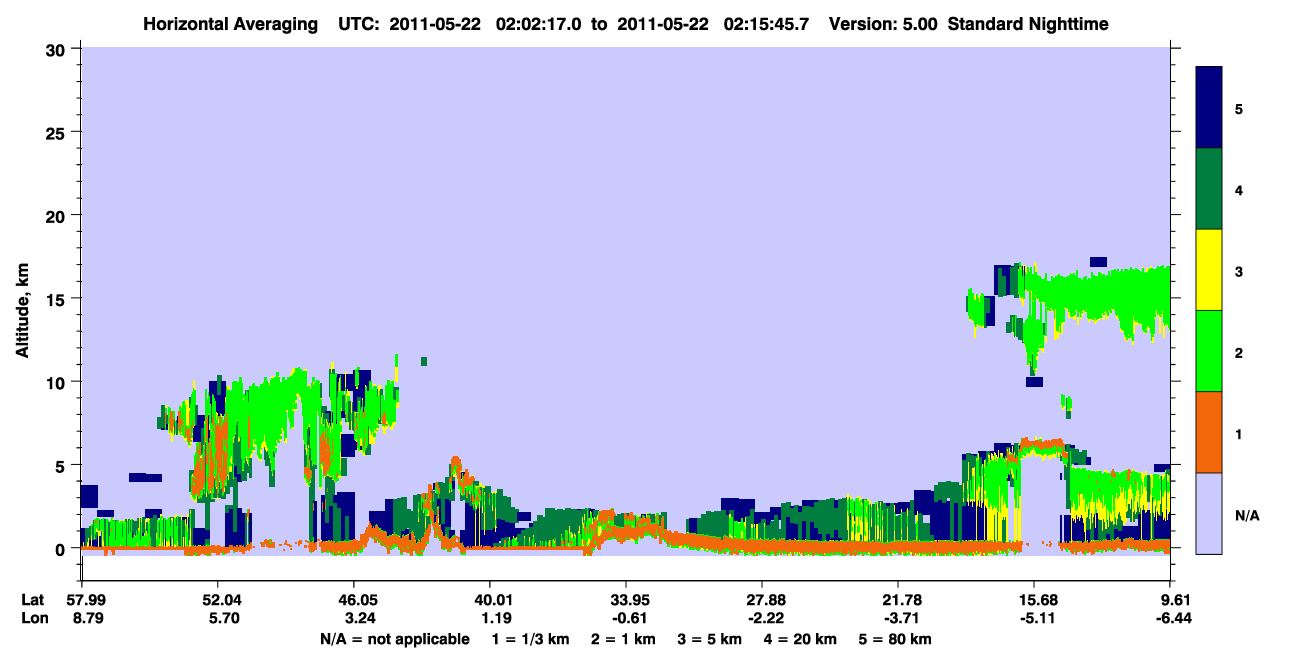Click the 'Lon' row label
This screenshot has height=667, width=1300.
(x=33, y=619)
